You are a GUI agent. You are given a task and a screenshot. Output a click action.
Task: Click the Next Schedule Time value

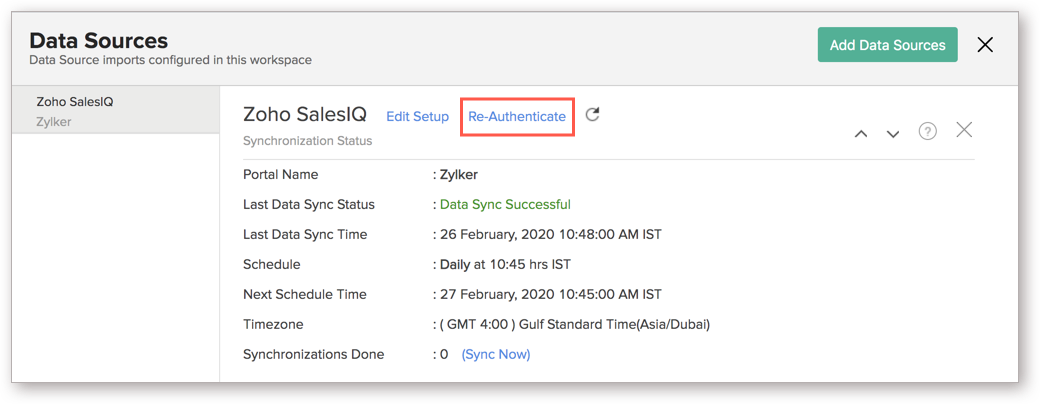pos(550,294)
